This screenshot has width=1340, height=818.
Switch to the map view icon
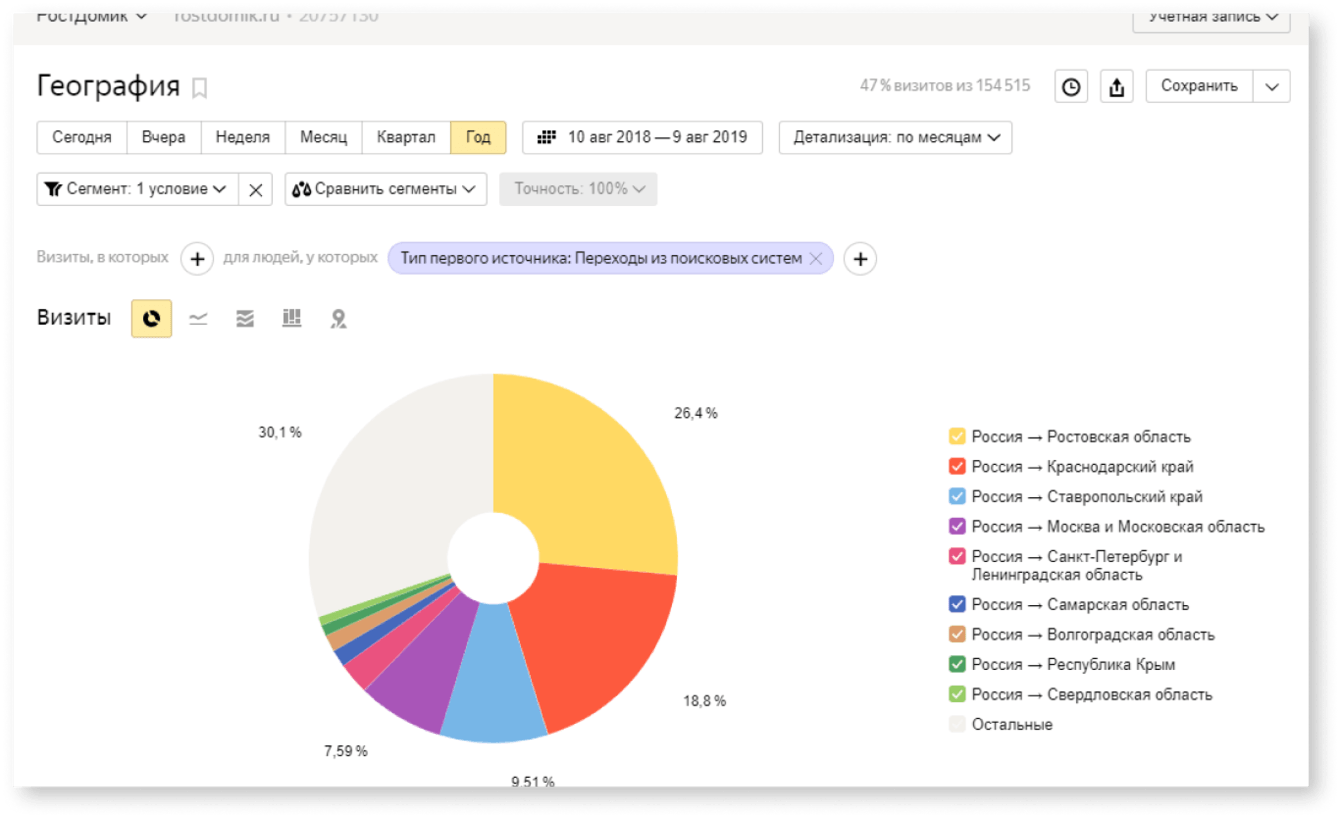[339, 318]
